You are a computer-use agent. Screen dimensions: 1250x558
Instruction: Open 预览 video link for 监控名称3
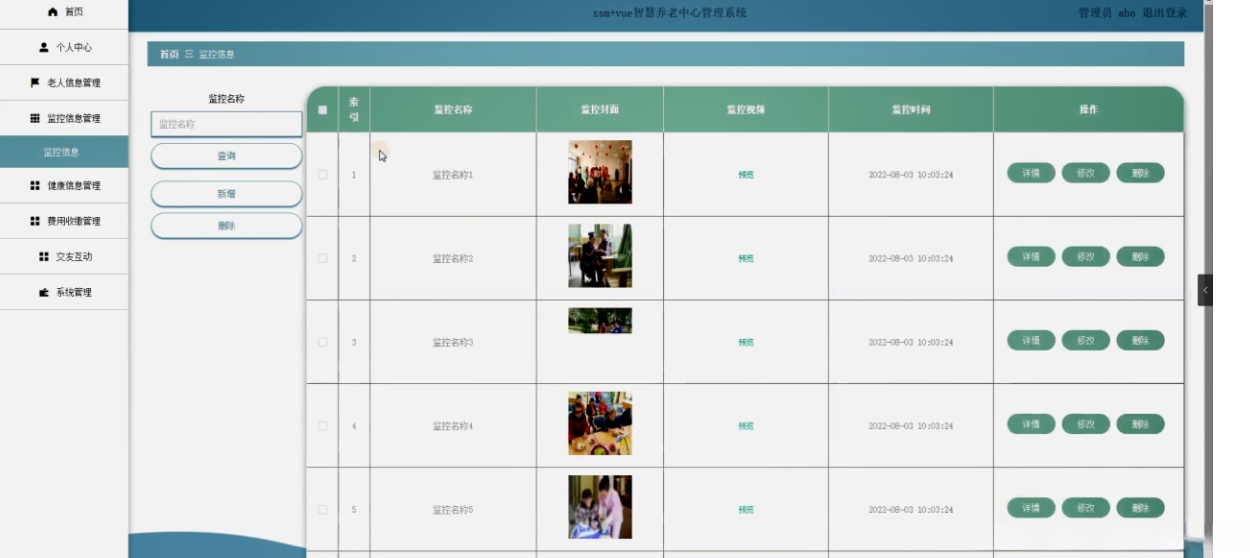pos(746,342)
